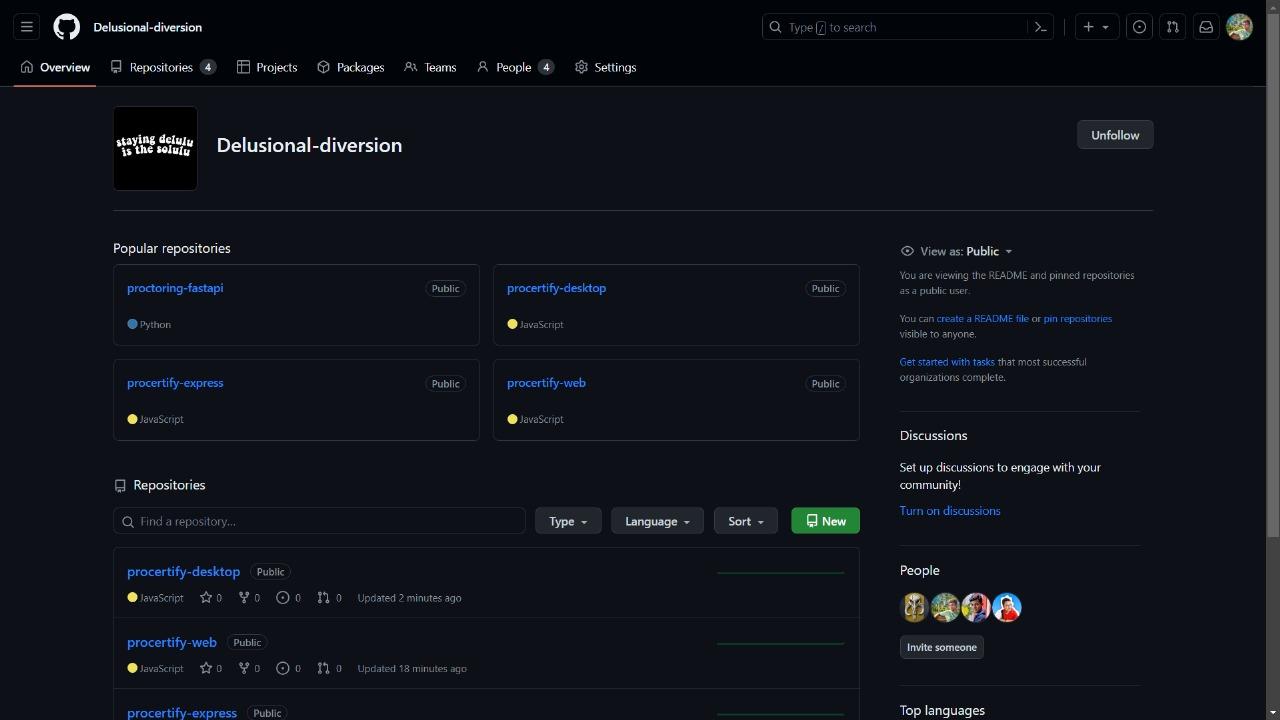Click the pin repositories link

(x=1077, y=319)
